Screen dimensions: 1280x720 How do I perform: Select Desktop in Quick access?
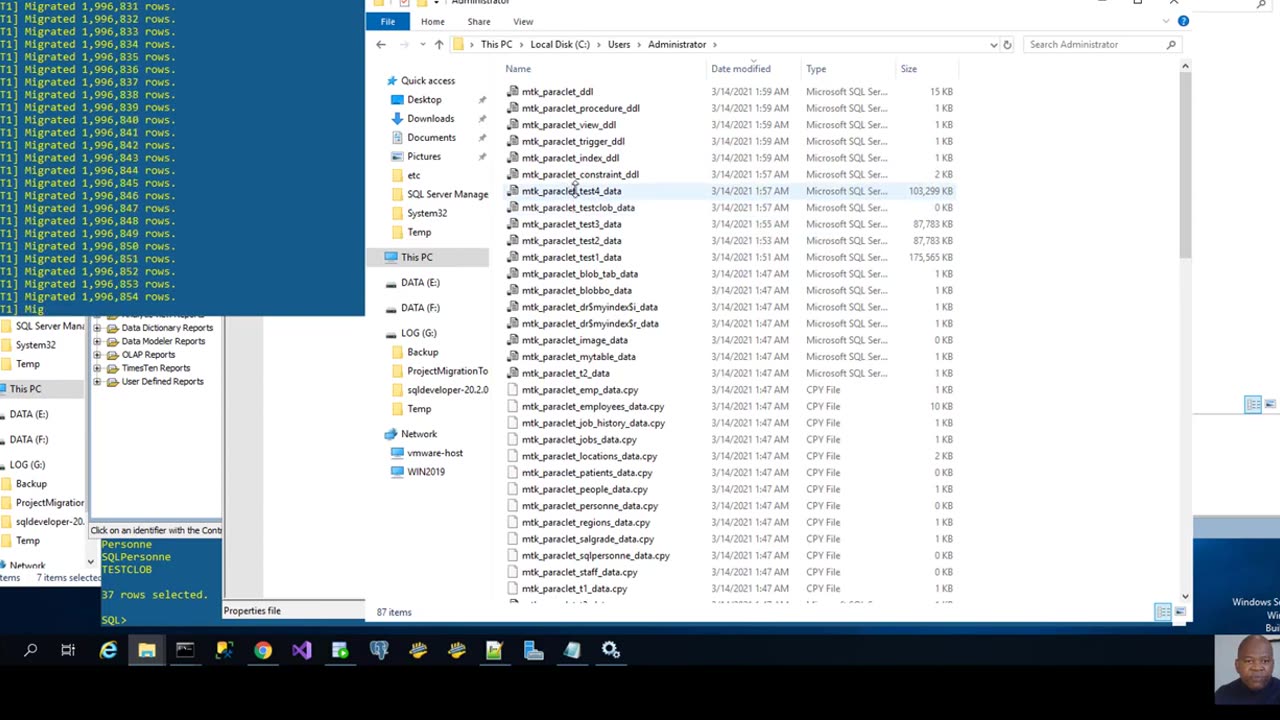click(424, 100)
